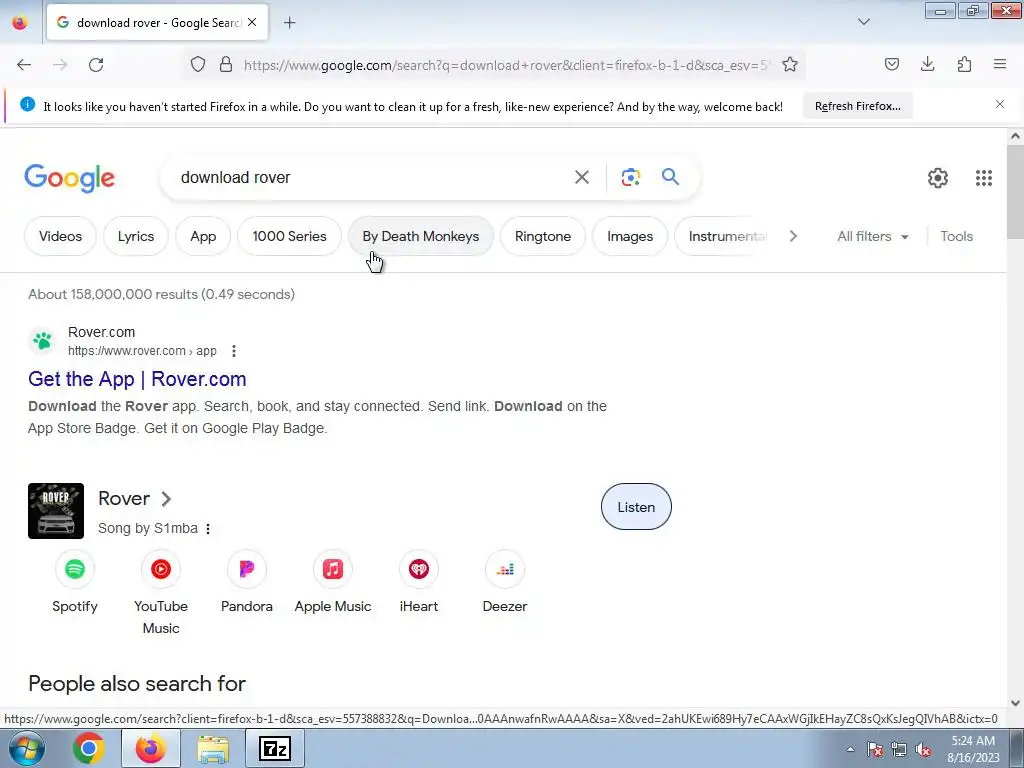The width and height of the screenshot is (1024, 768).
Task: Open the All filters dropdown
Action: (x=872, y=236)
